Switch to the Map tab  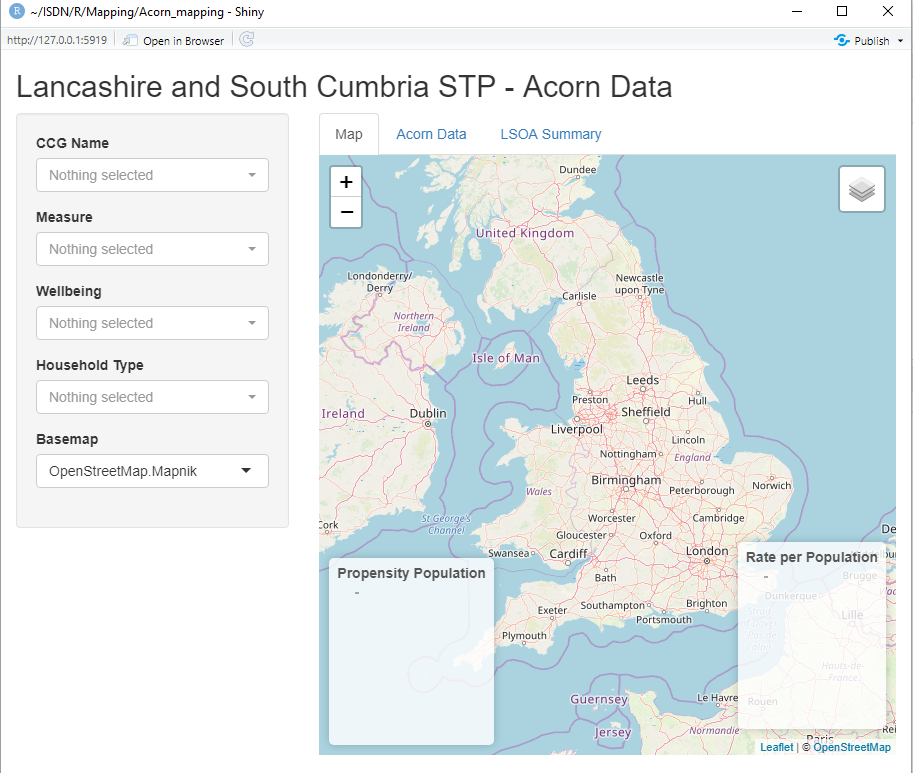click(x=349, y=134)
